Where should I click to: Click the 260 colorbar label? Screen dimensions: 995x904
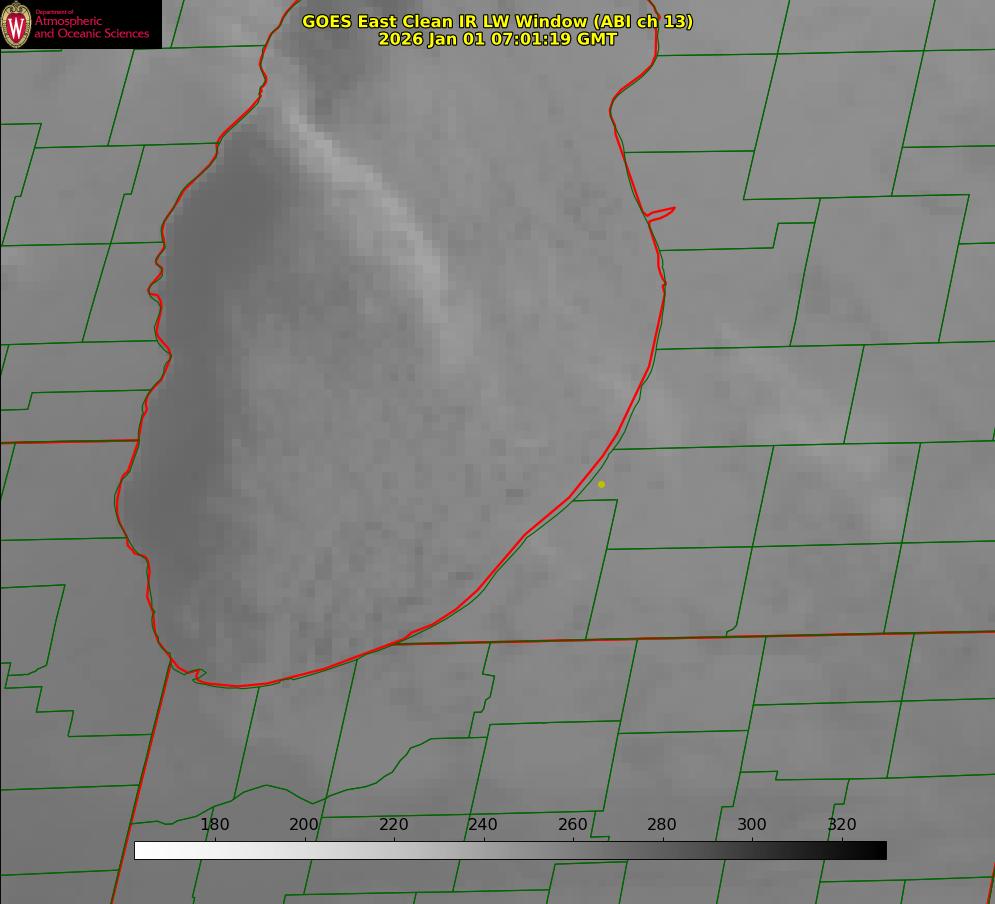pos(572,824)
